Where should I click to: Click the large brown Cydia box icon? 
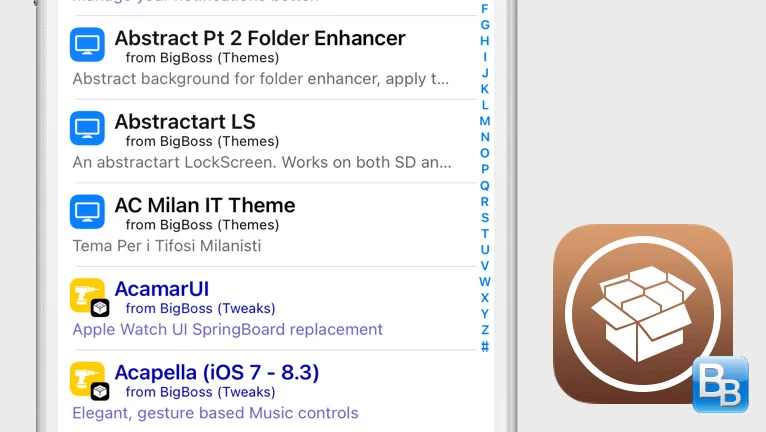[643, 314]
